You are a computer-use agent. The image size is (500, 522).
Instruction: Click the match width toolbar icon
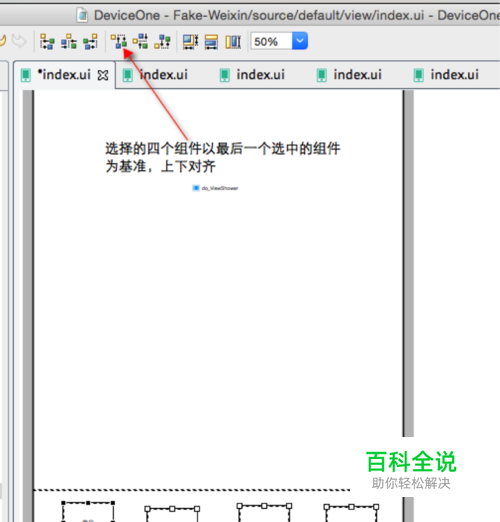pyautogui.click(x=211, y=42)
